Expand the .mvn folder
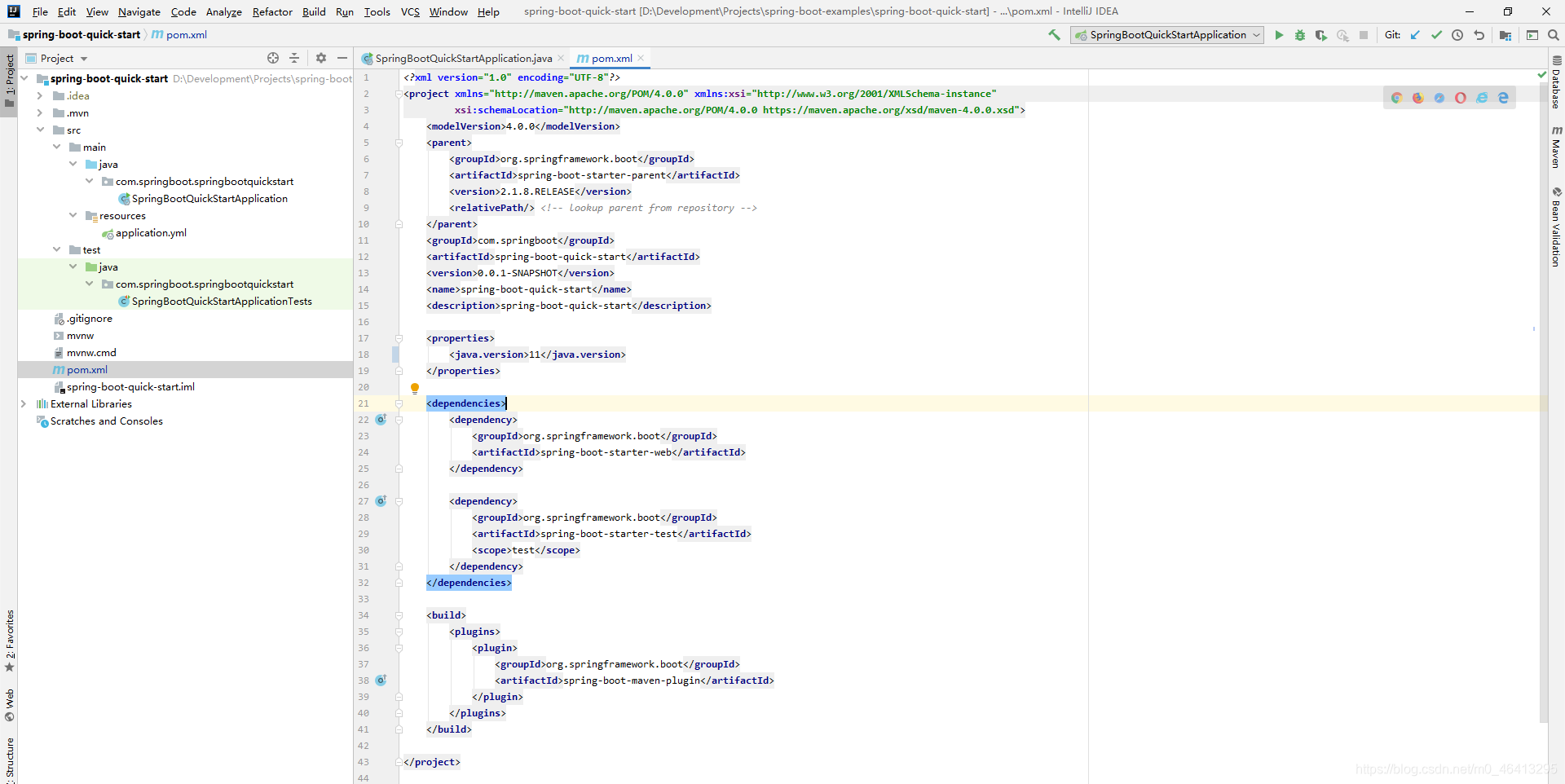The width and height of the screenshot is (1565, 784). pyautogui.click(x=39, y=112)
